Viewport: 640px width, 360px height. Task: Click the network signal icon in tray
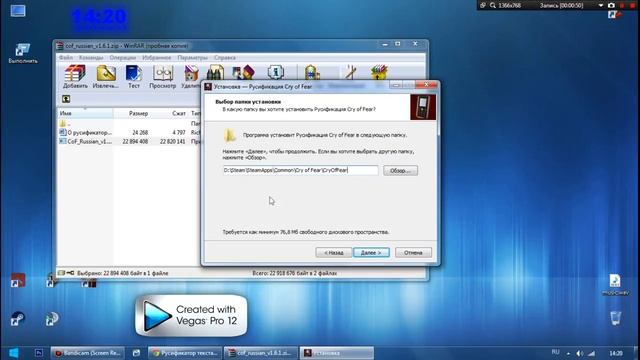pos(591,353)
